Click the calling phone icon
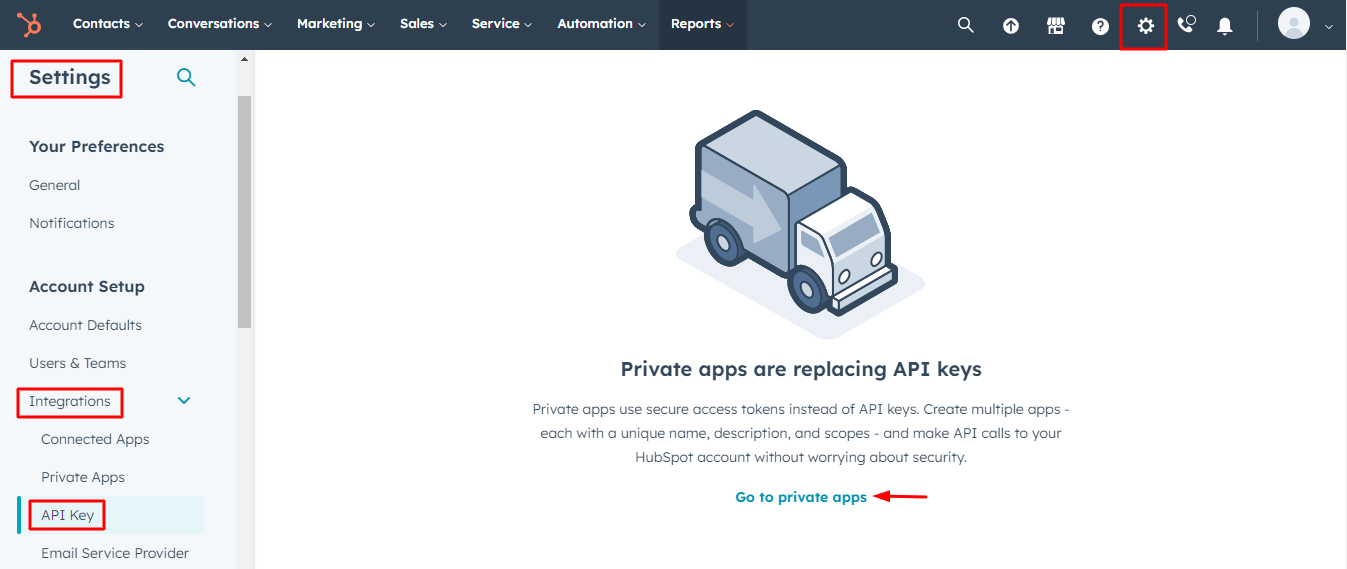This screenshot has height=569, width=1347. click(1187, 25)
